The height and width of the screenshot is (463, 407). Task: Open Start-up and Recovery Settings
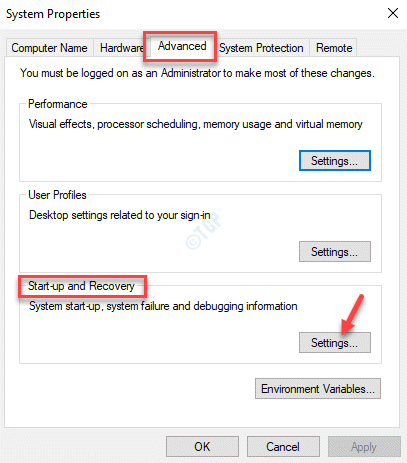point(335,343)
